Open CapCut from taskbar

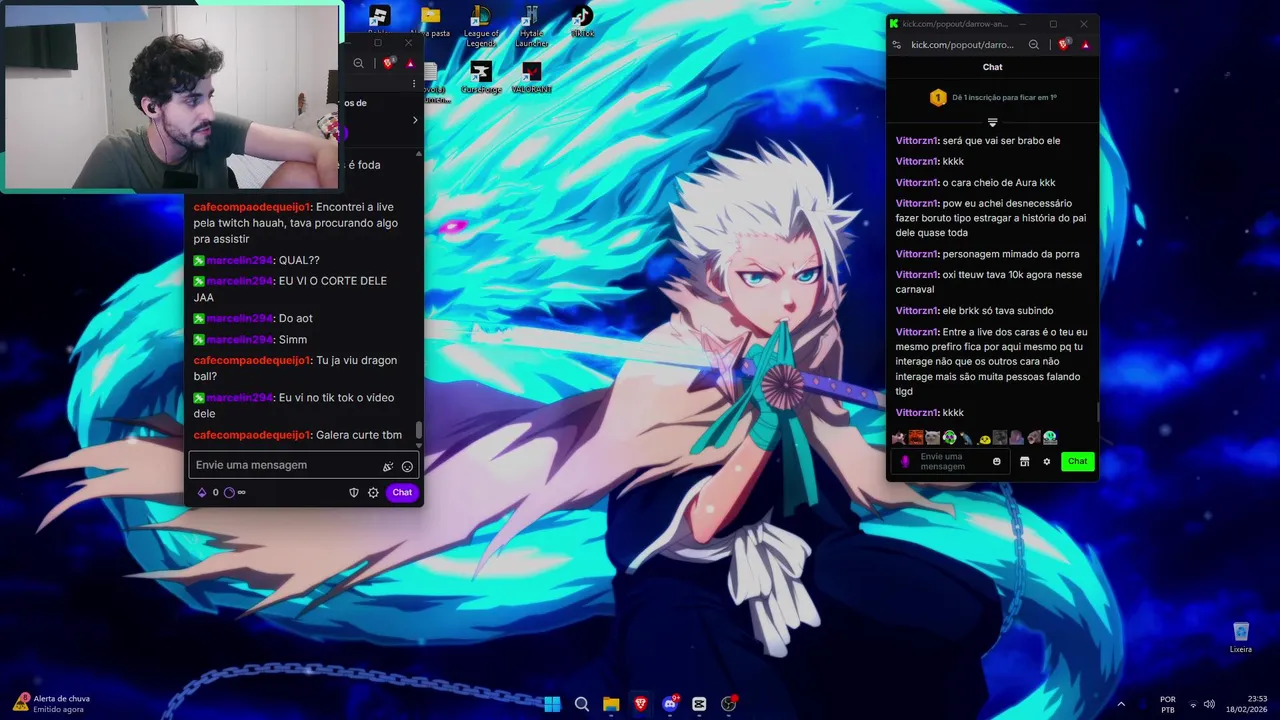[x=699, y=704]
